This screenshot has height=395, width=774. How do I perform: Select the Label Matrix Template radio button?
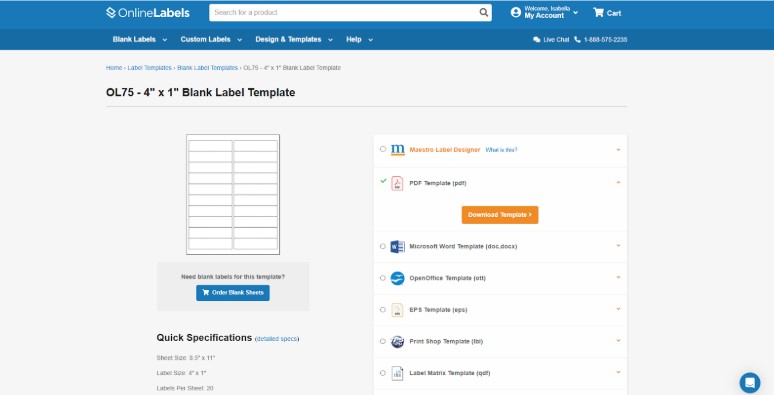[383, 372]
